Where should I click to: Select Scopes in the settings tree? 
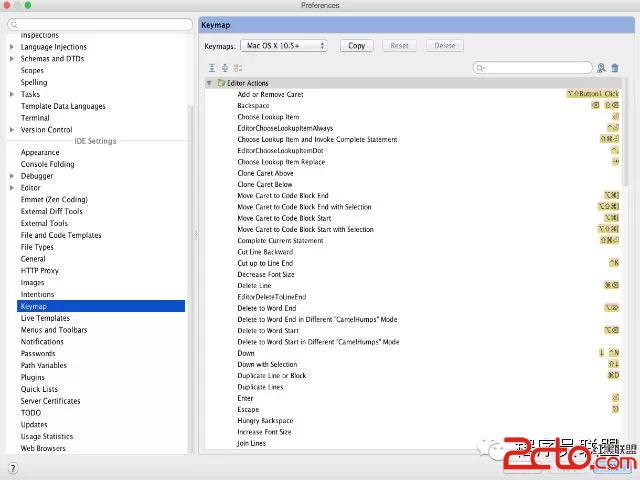pos(32,71)
